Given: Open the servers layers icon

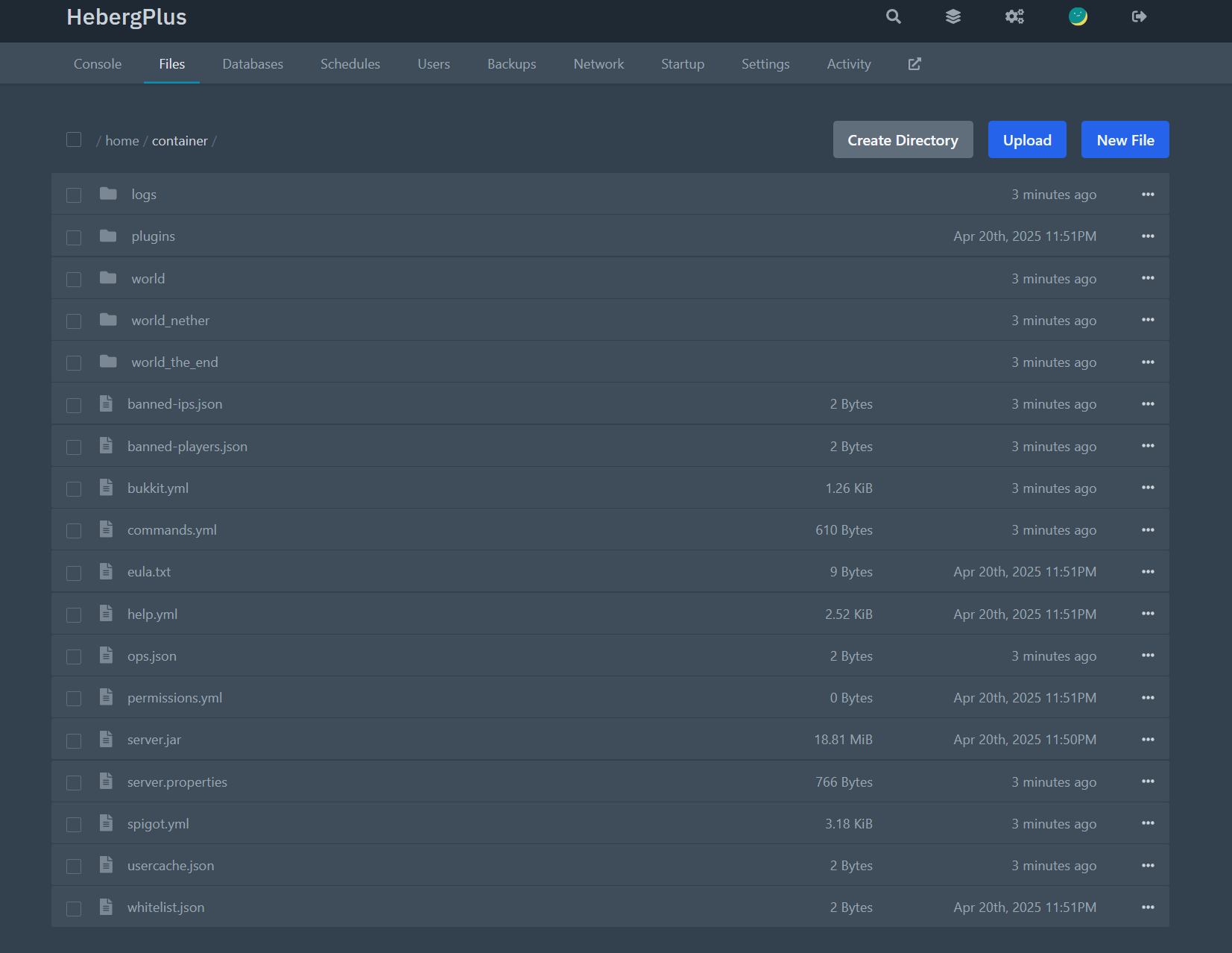Looking at the screenshot, I should pyautogui.click(x=953, y=16).
